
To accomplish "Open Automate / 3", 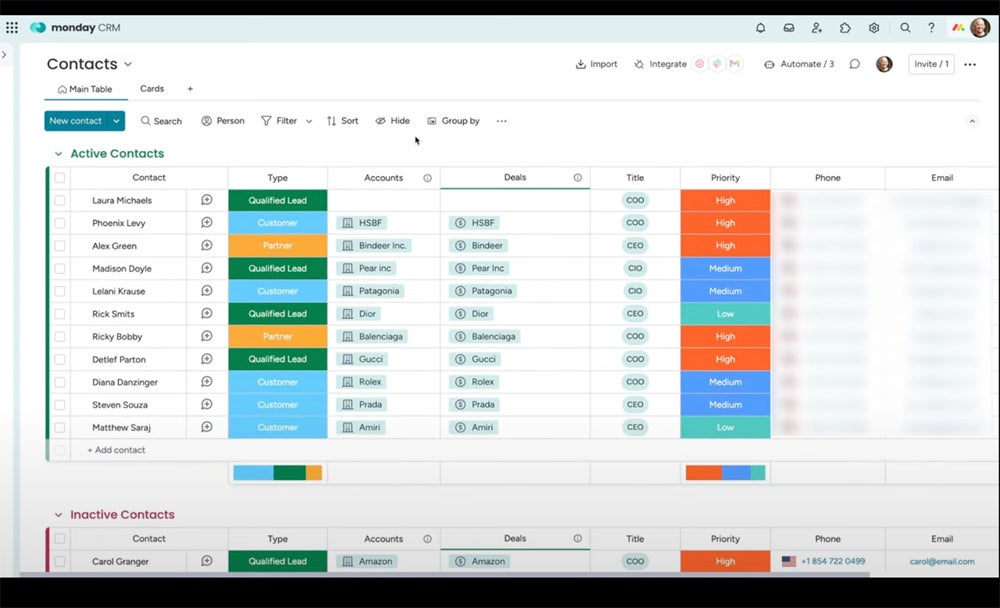I will [799, 64].
